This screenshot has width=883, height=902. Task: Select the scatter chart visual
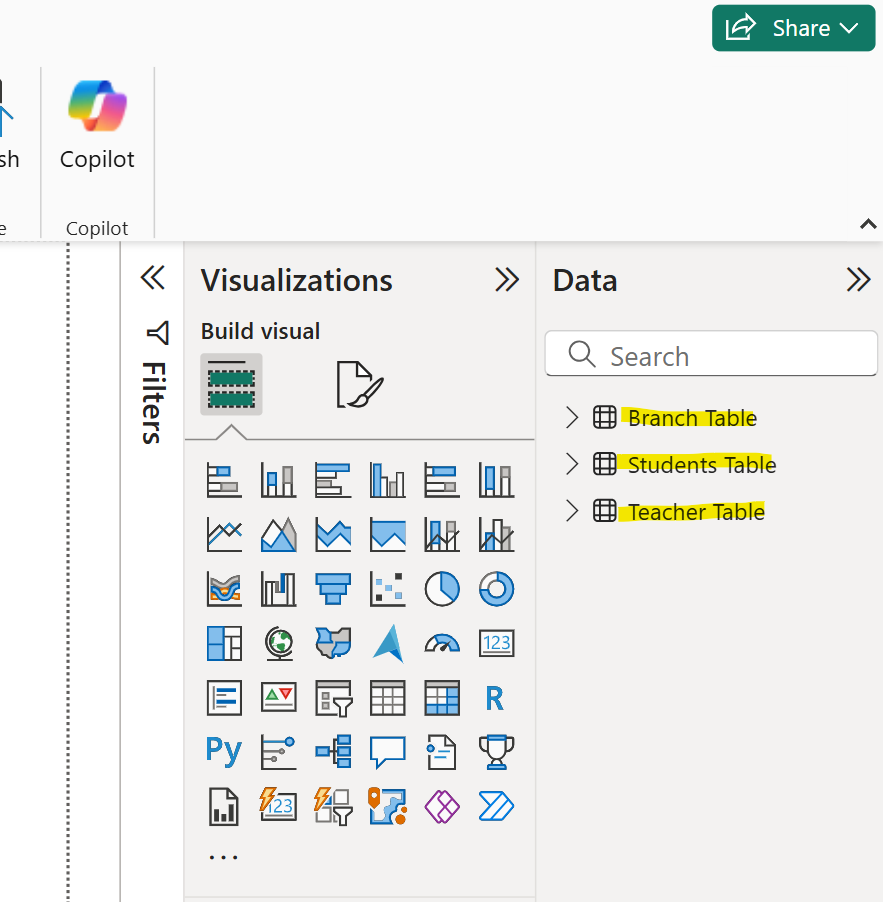tap(387, 589)
